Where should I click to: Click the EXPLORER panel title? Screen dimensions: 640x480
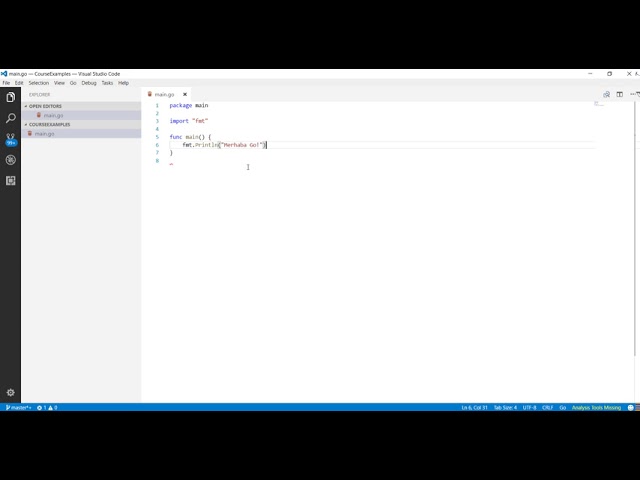tap(39, 95)
